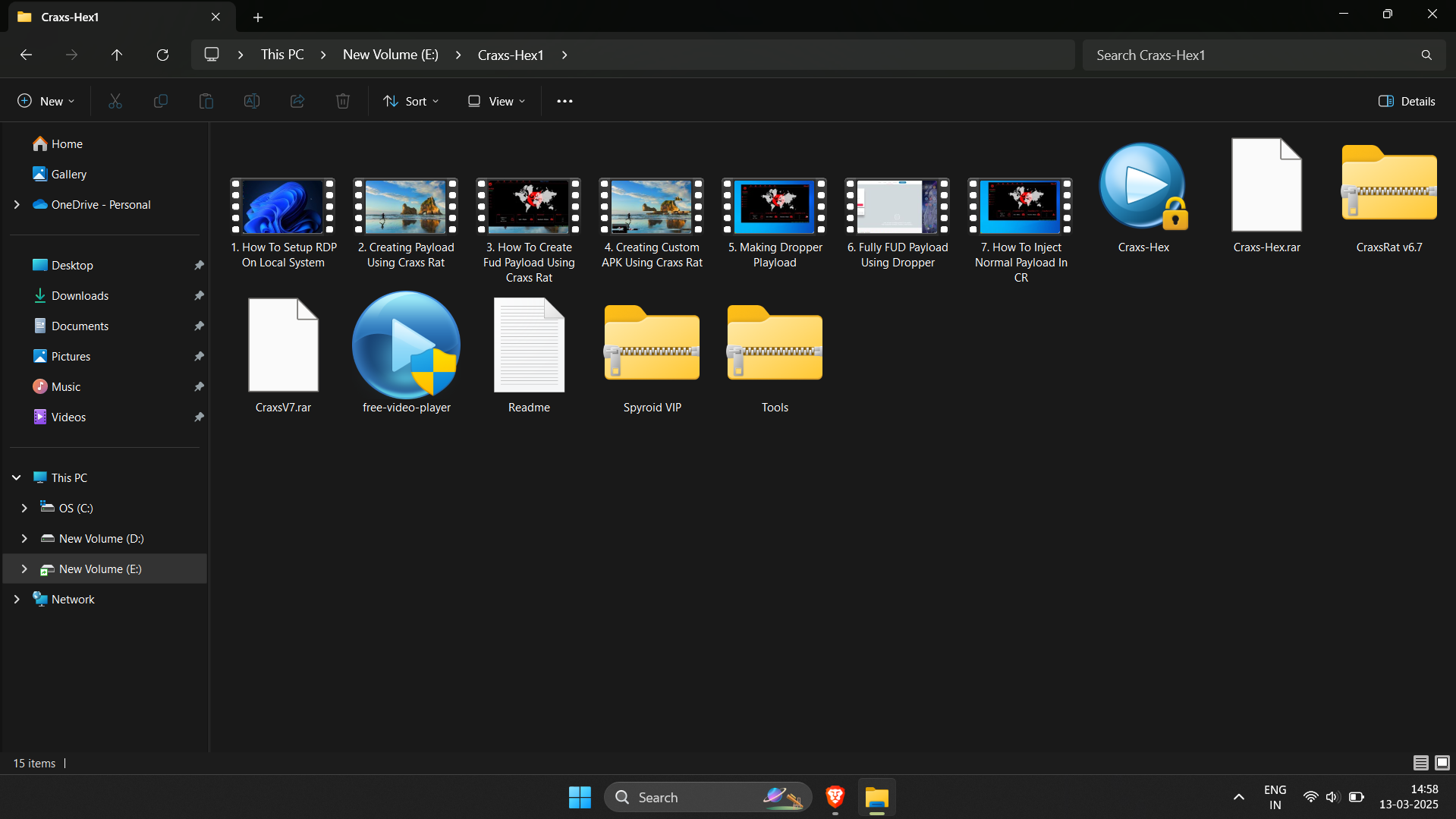Show hidden tray icons chevron
This screenshot has height=819, width=1456.
click(1238, 797)
